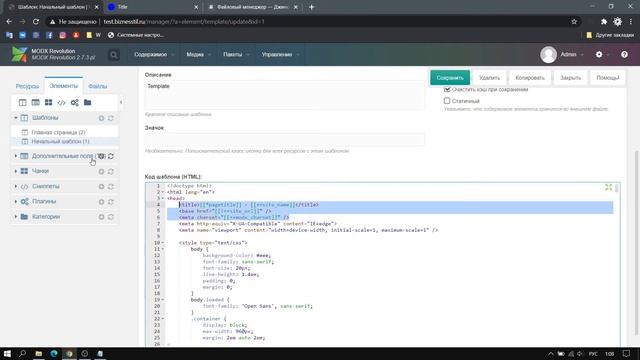Select the Элементы tab
This screenshot has height=360, width=640.
tap(64, 86)
